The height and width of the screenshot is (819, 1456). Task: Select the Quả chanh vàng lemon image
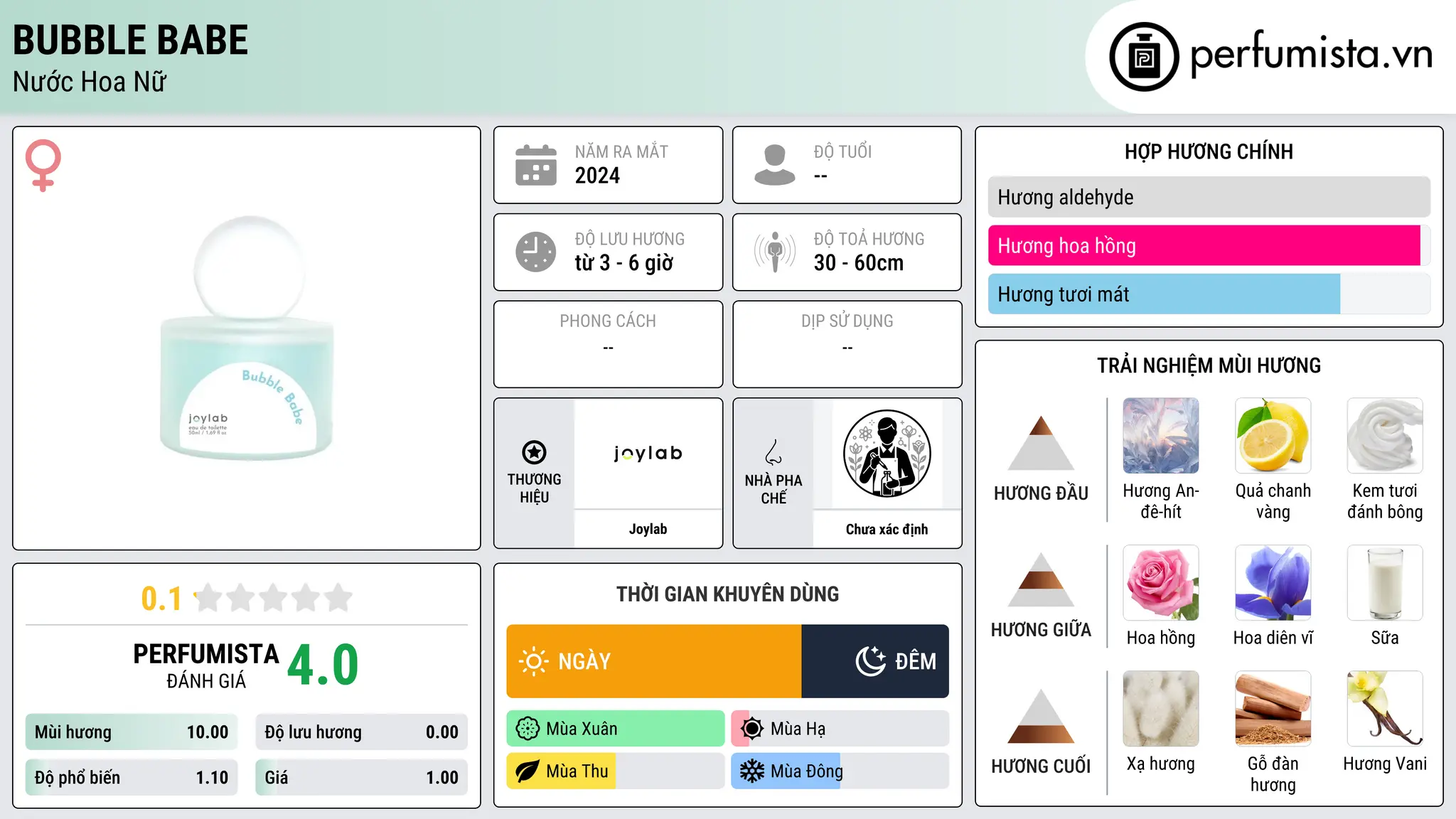pos(1273,436)
